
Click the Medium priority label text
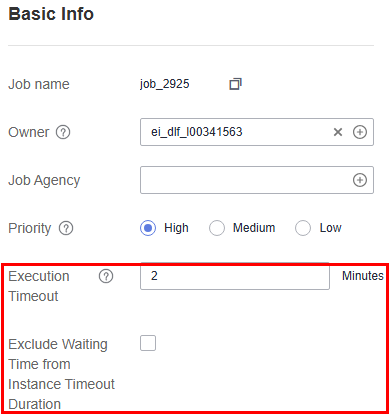(x=254, y=228)
